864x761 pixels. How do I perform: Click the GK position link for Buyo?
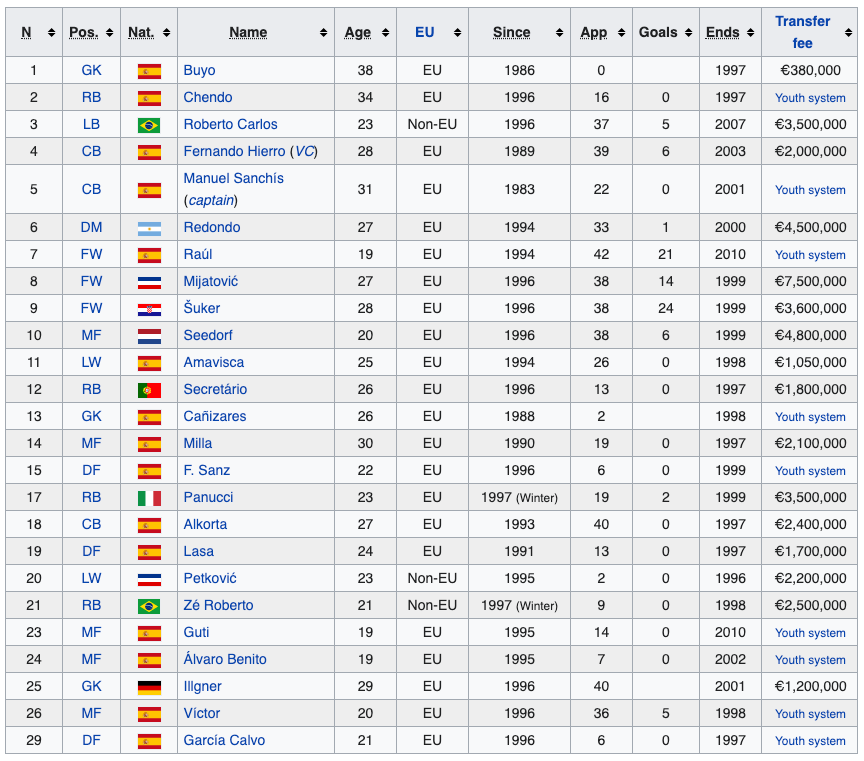tap(91, 71)
